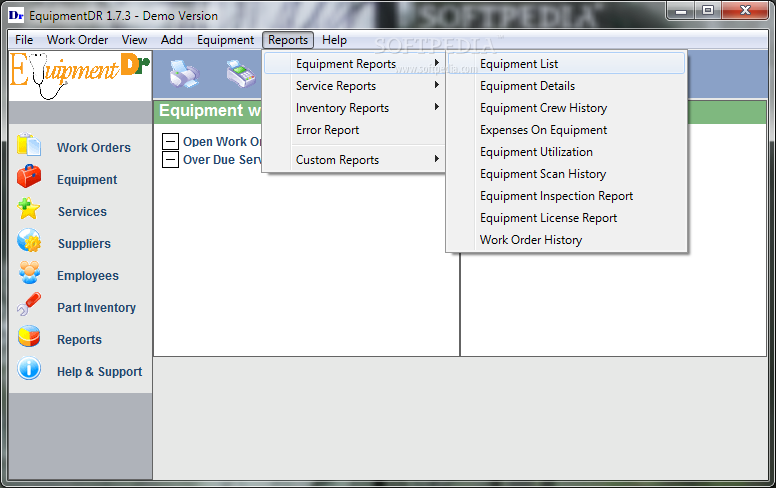Image resolution: width=776 pixels, height=488 pixels.
Task: Click the Work Orders folder icon
Action: (29, 145)
